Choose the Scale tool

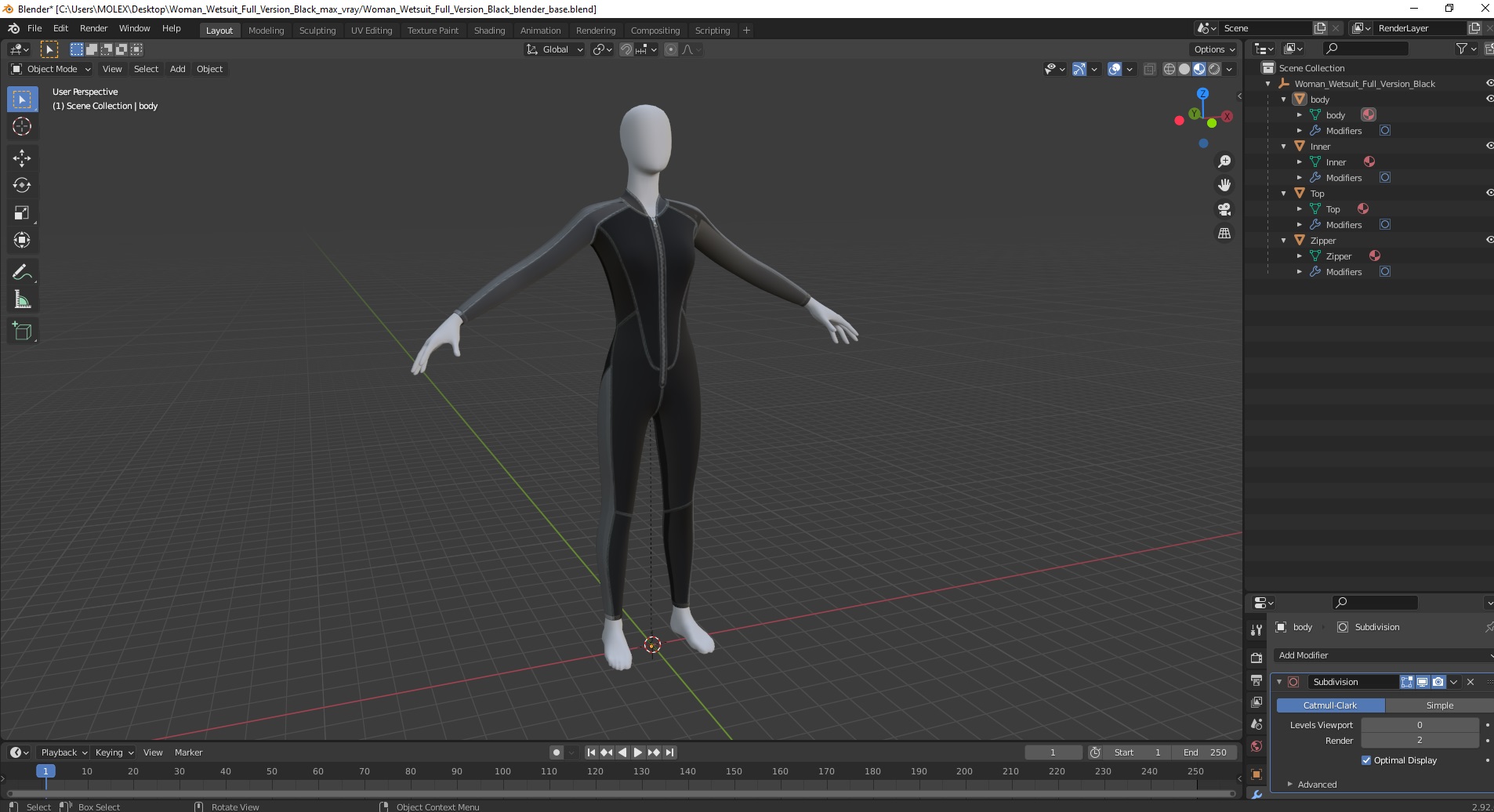point(22,212)
